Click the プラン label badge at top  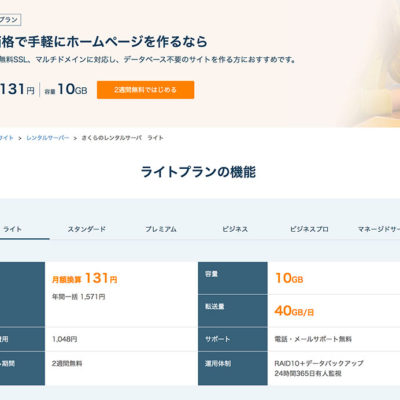[x=10, y=20]
